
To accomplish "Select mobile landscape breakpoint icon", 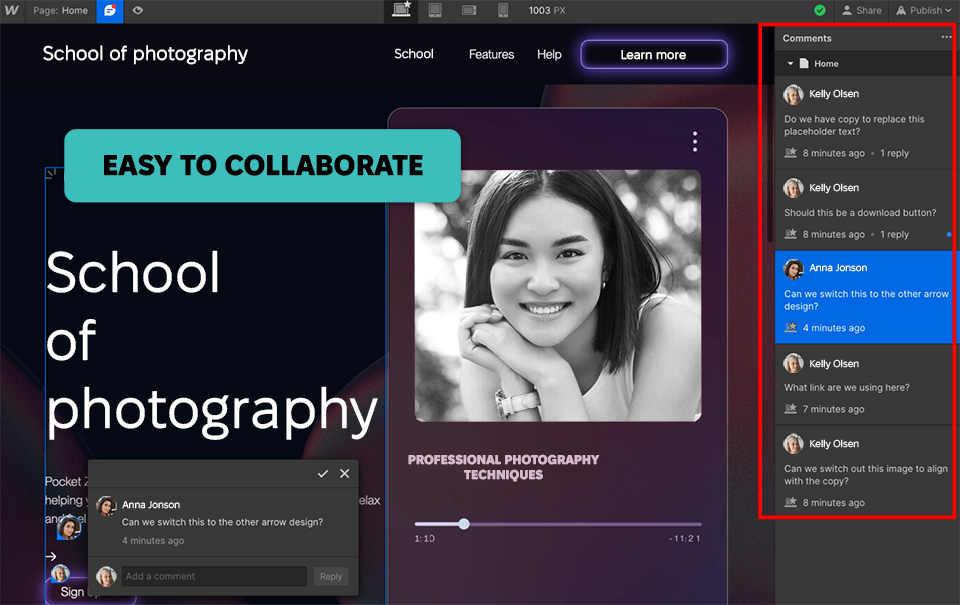I will coord(469,10).
